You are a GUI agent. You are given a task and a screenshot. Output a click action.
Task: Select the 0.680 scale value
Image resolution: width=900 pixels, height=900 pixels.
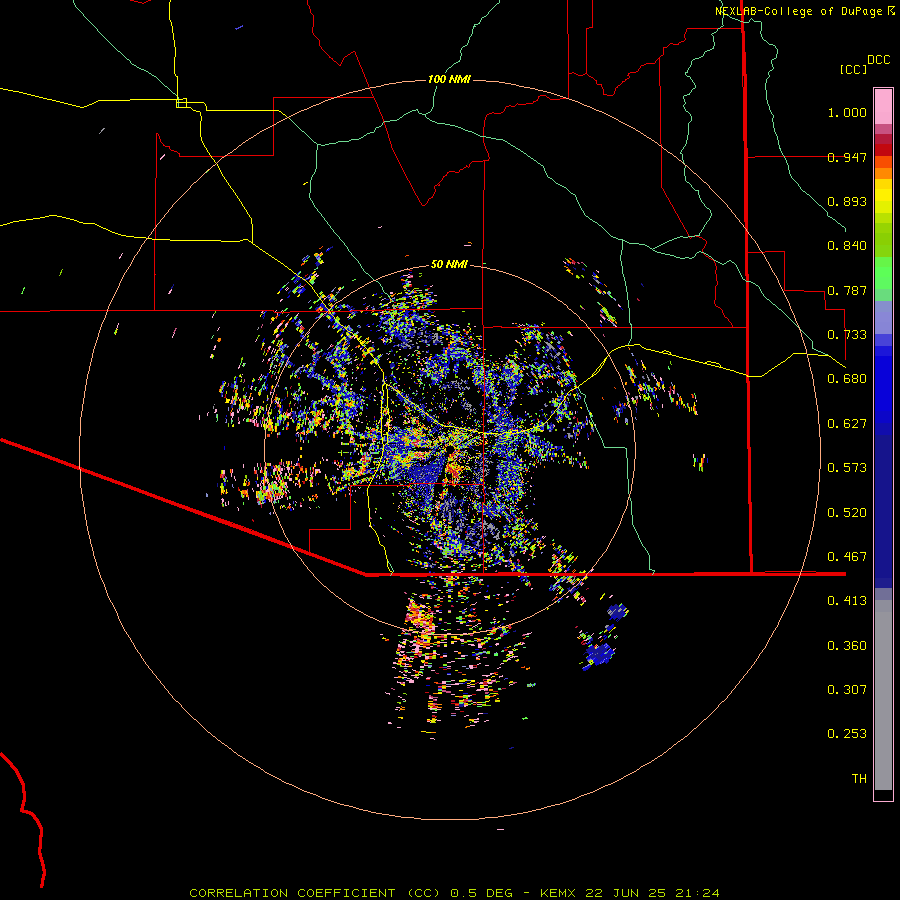pyautogui.click(x=847, y=379)
